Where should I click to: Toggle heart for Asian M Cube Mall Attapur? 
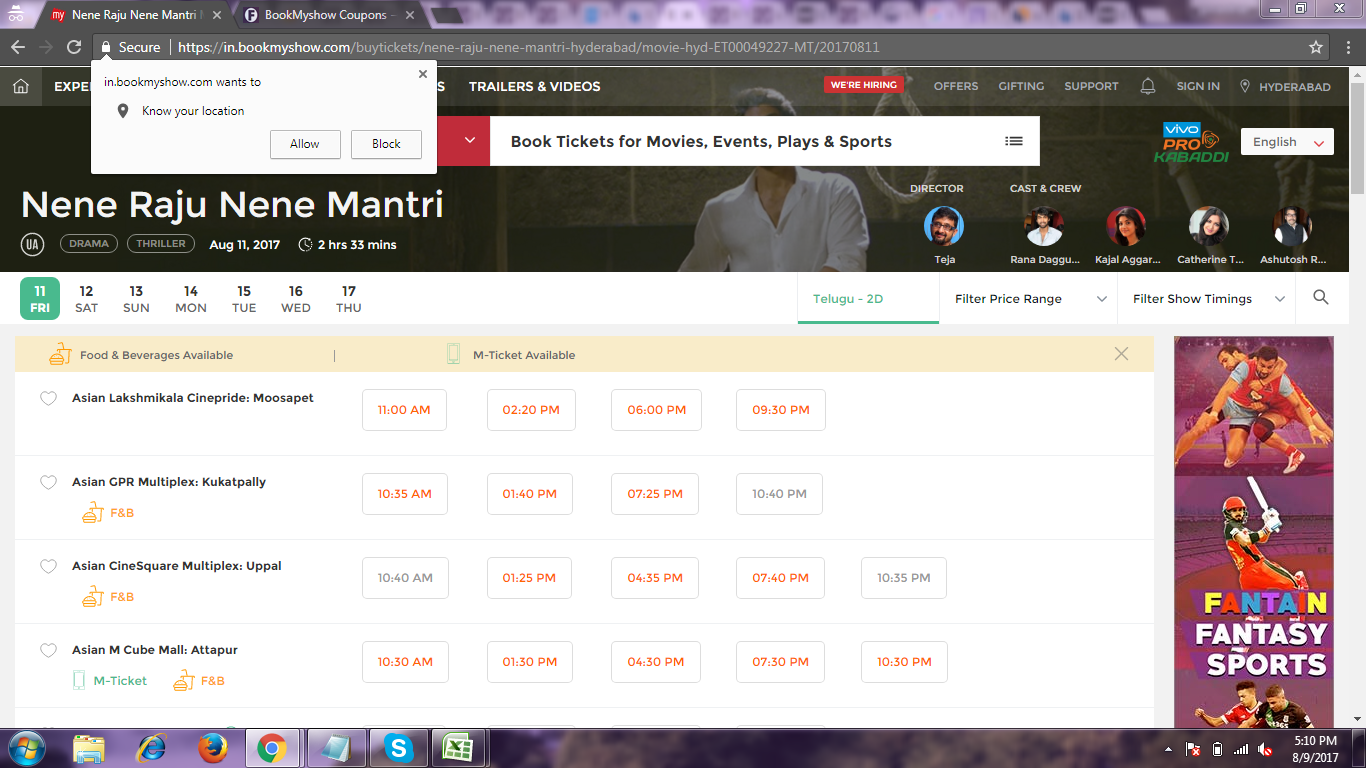(48, 650)
